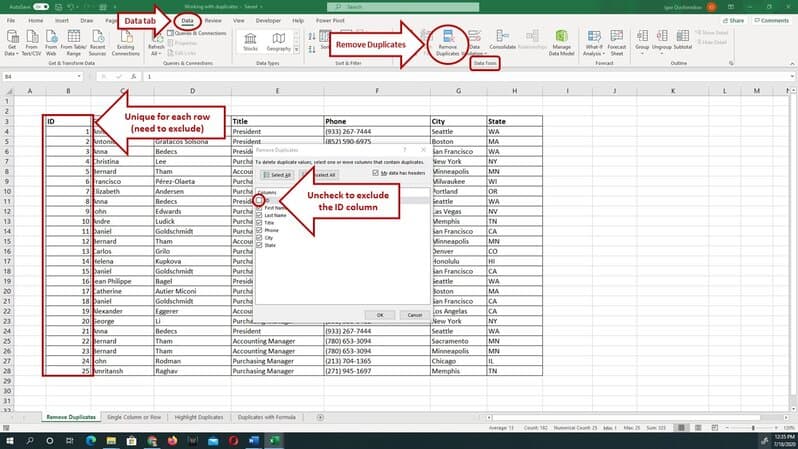Screen dimensions: 798x449
Task: Click the column F header
Action: (x=377, y=91)
